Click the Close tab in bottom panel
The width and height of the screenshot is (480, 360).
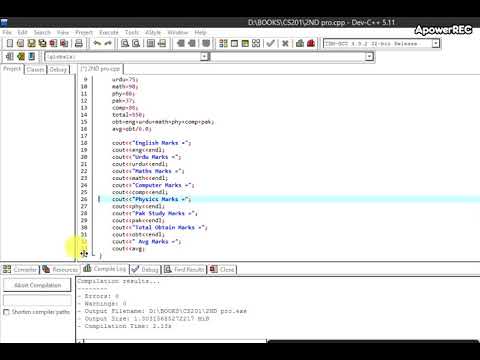click(x=222, y=269)
